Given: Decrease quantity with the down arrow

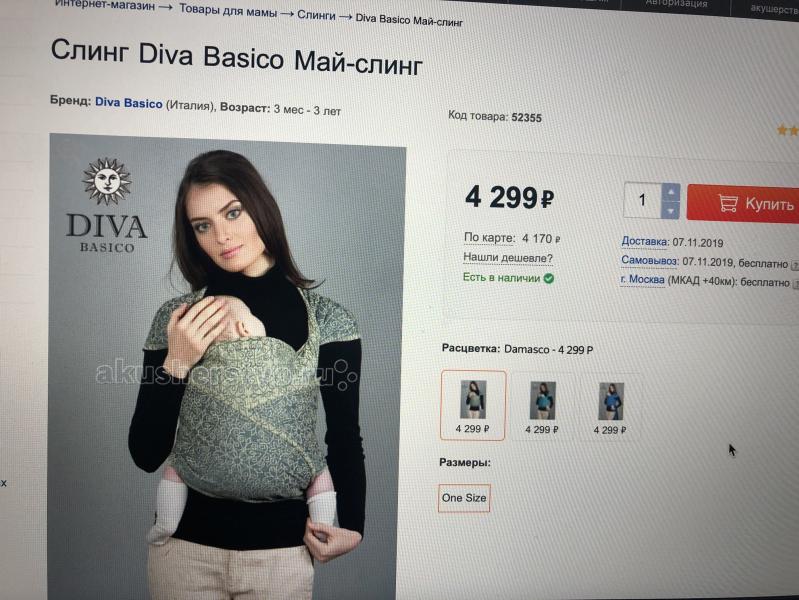Looking at the screenshot, I should coord(671,210).
